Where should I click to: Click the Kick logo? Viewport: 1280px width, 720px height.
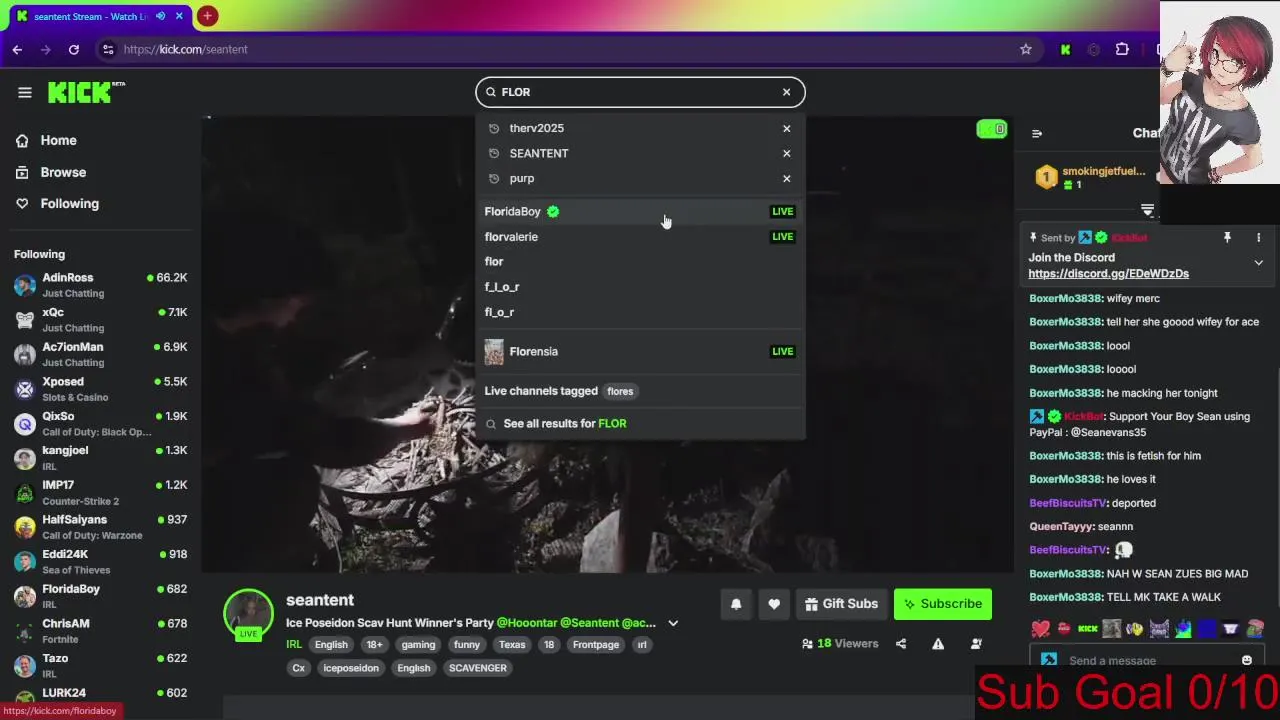click(86, 92)
